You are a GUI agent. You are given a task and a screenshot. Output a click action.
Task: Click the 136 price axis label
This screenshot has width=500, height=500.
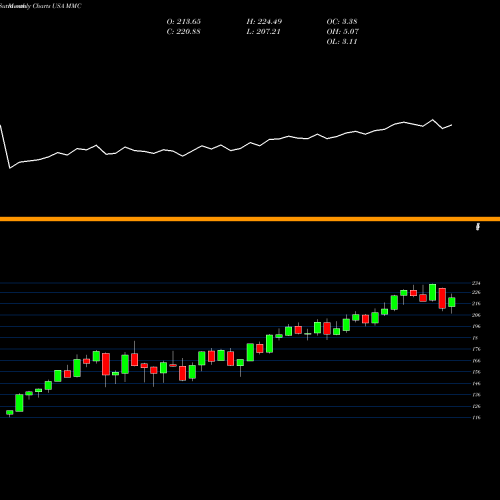(476, 395)
